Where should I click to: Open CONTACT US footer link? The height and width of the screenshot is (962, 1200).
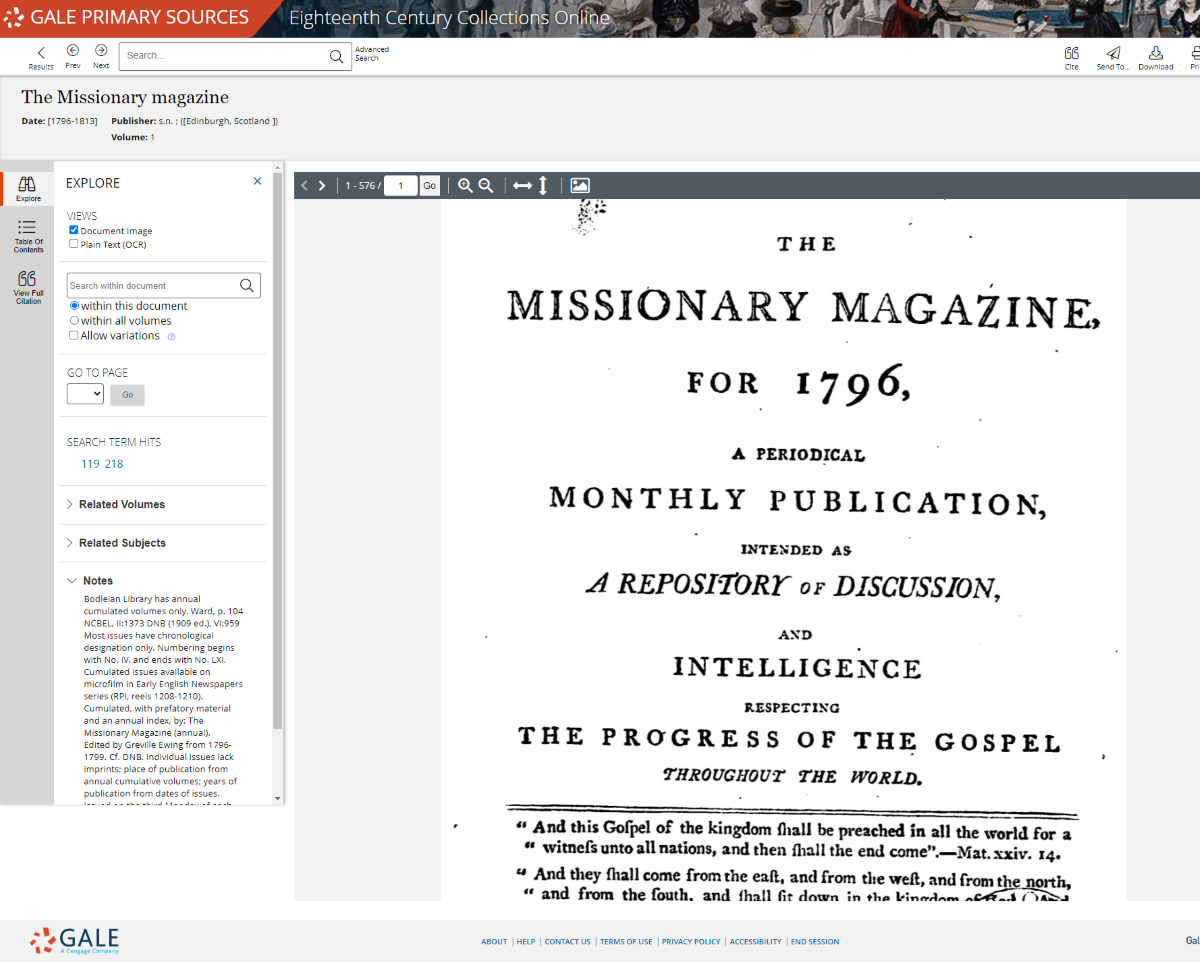point(567,942)
